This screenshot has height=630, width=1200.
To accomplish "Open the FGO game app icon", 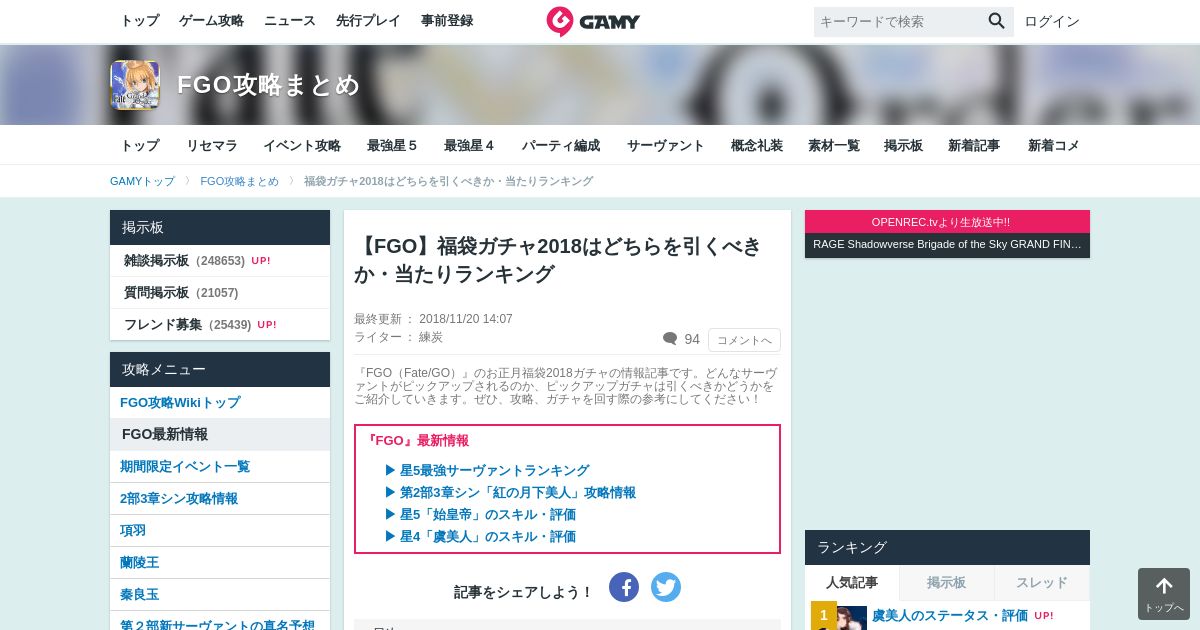I will click(x=135, y=85).
